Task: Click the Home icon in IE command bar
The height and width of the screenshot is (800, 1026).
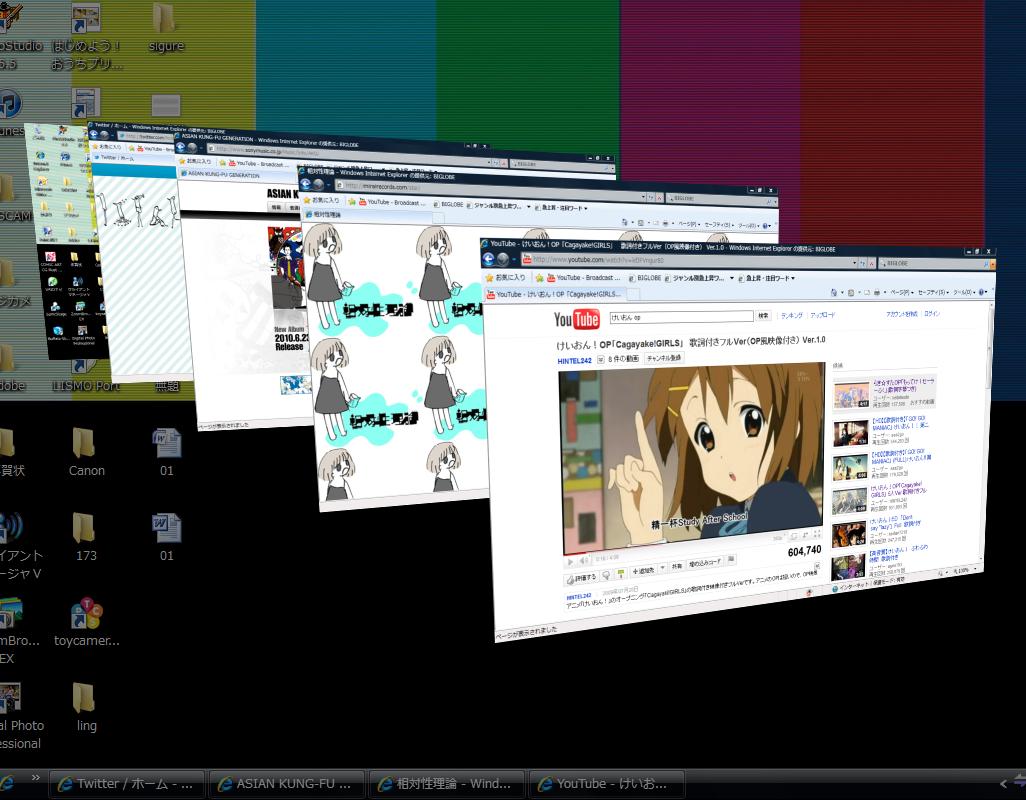Action: pyautogui.click(x=834, y=293)
